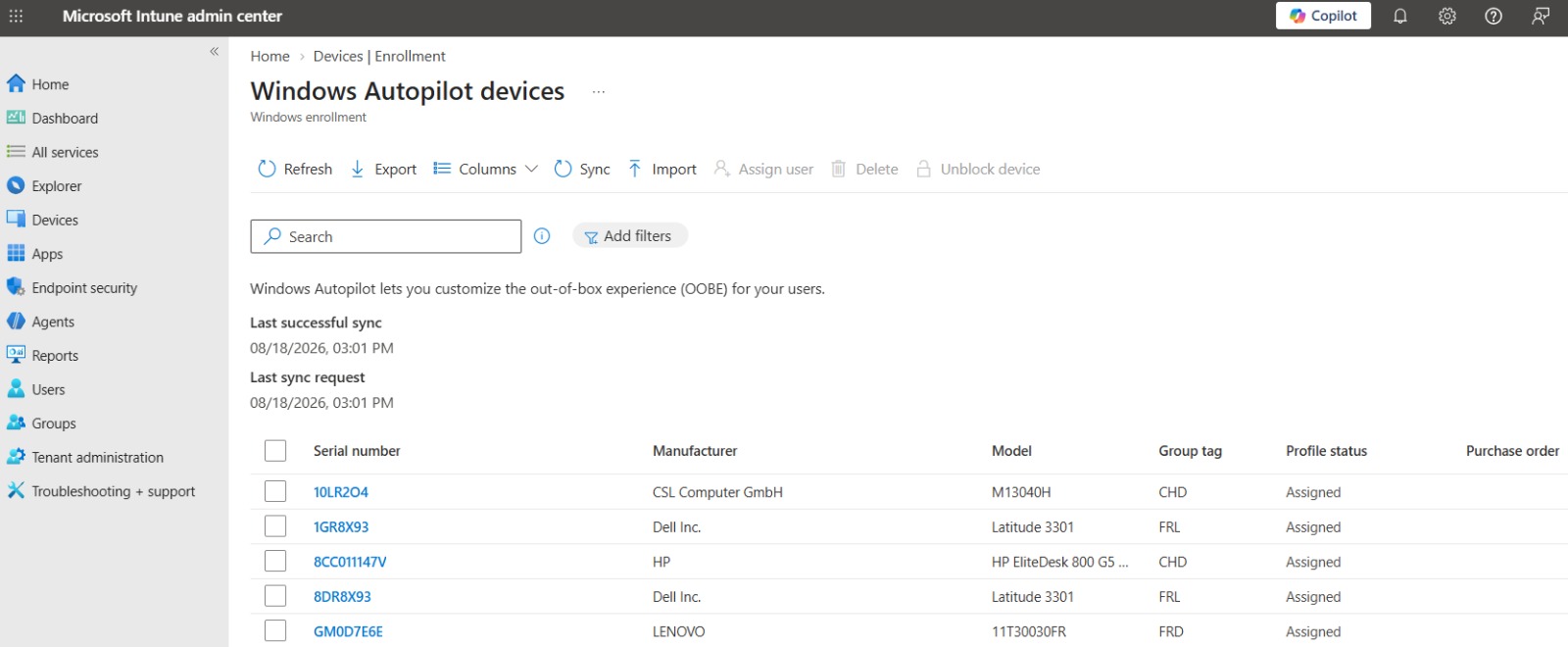This screenshot has height=647, width=1568.
Task: Sort by Group tag column header
Action: (1190, 451)
